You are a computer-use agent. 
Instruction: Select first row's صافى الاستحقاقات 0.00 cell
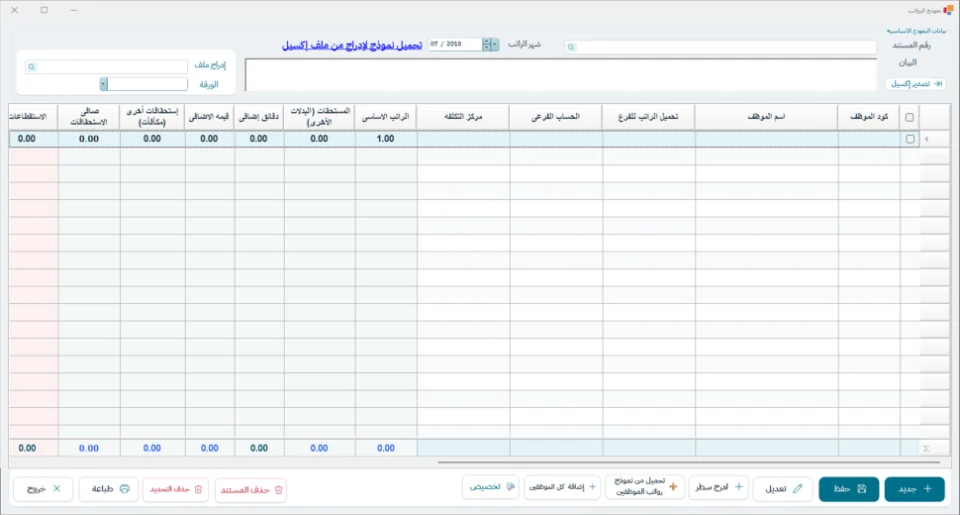(x=89, y=139)
